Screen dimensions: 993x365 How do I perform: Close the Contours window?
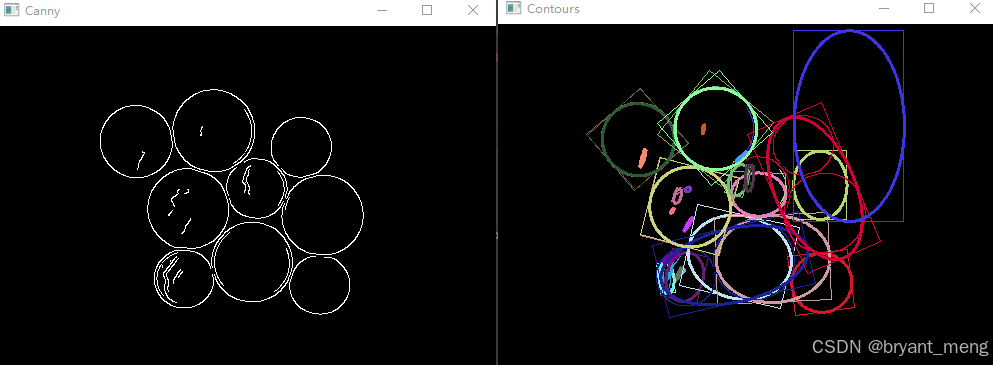[x=975, y=8]
